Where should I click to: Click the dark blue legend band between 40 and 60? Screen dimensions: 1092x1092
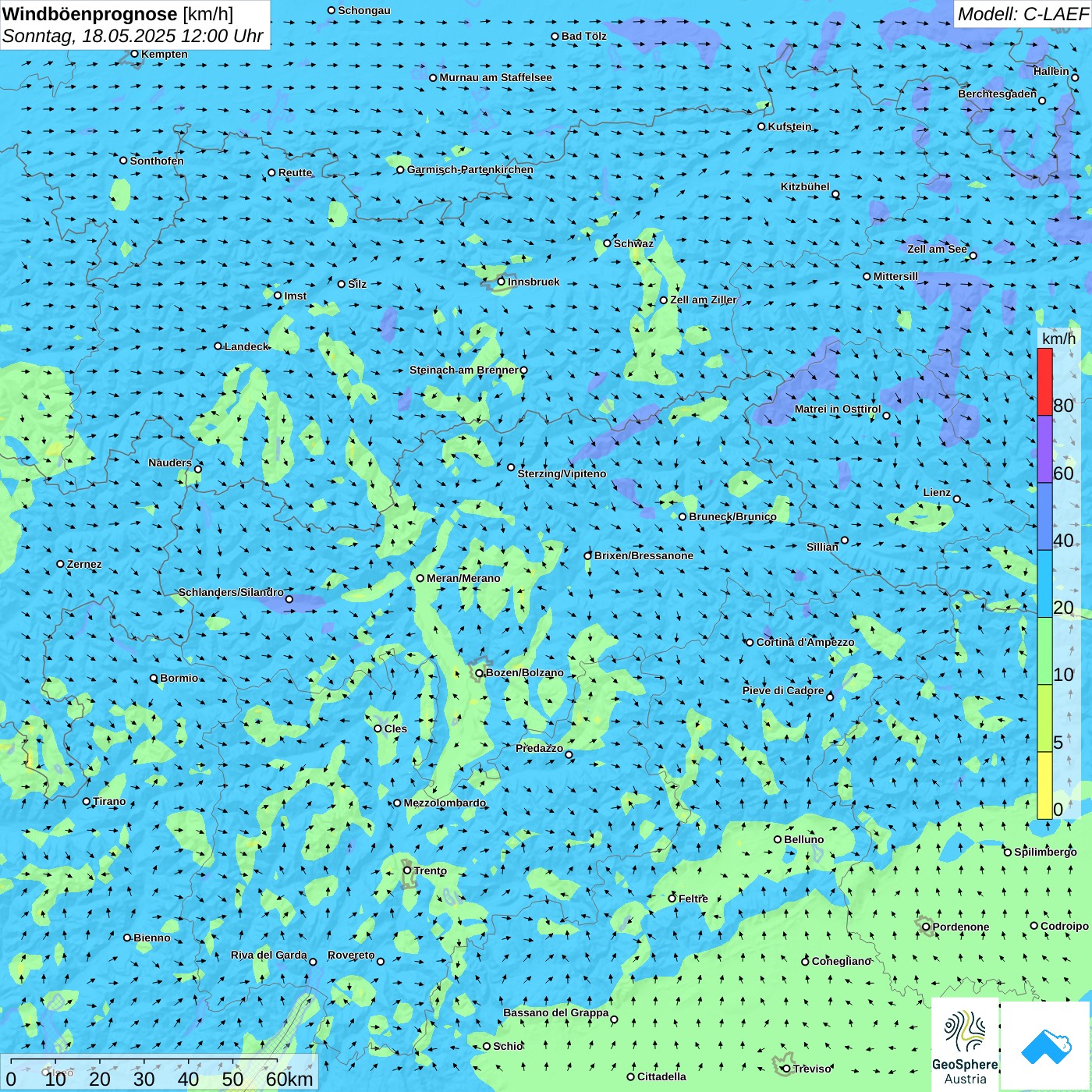[x=1044, y=516]
